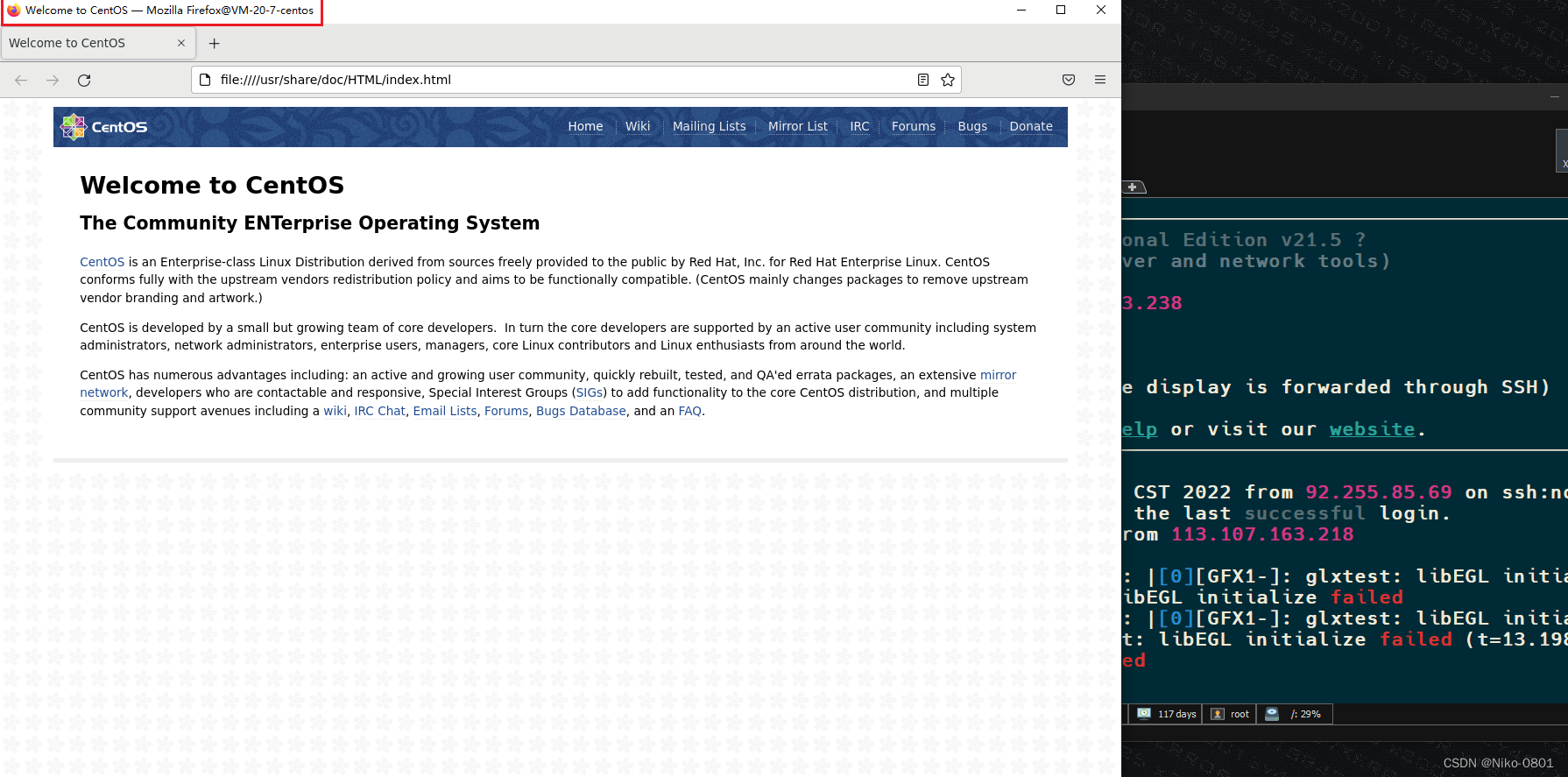Image resolution: width=1568 pixels, height=777 pixels.
Task: Follow the Email Lists link
Action: coord(445,411)
